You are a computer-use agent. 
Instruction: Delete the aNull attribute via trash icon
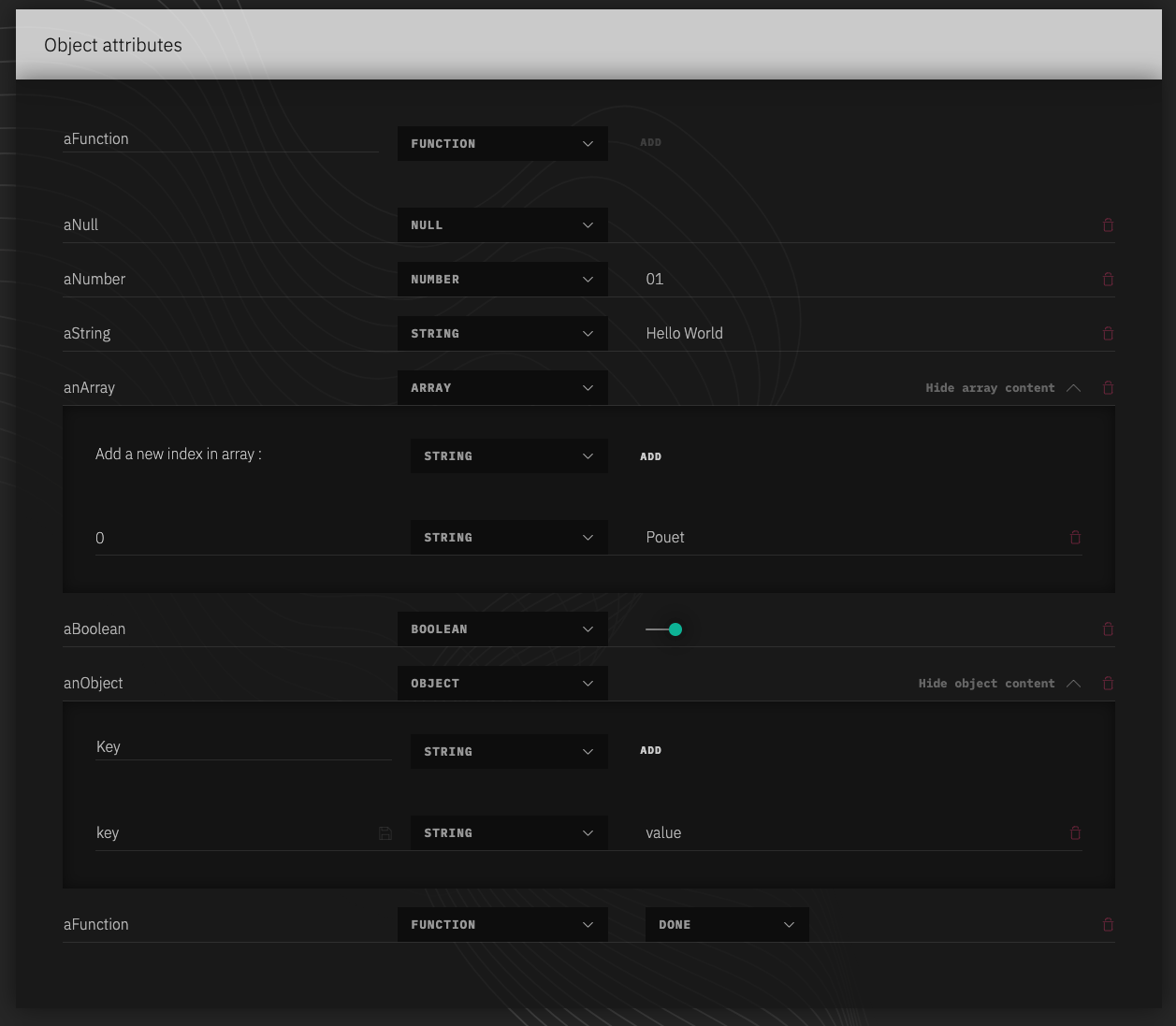pyautogui.click(x=1108, y=224)
